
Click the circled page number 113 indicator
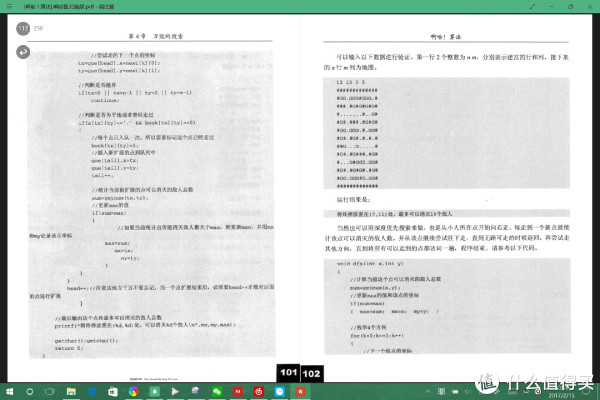click(23, 28)
